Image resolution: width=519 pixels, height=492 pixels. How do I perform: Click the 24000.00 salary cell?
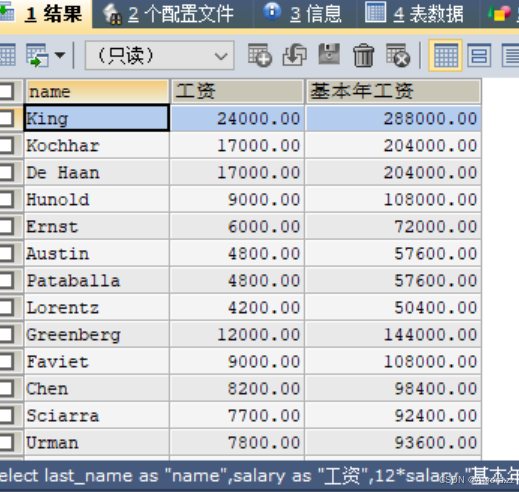(237, 118)
